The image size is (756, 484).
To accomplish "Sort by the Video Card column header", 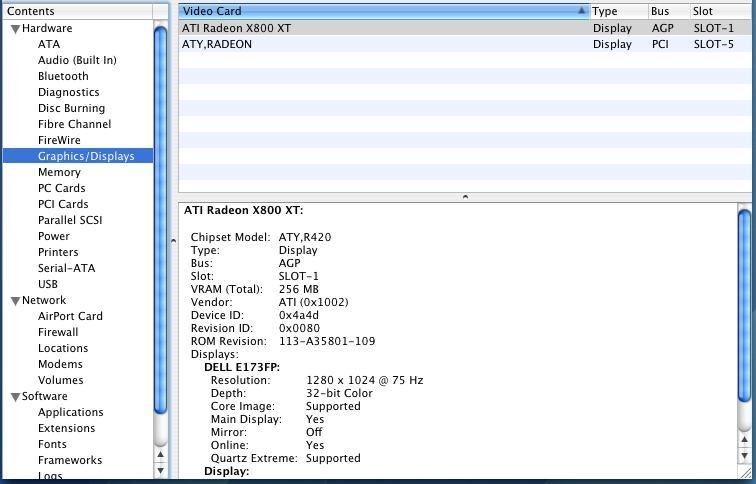I will coord(384,11).
